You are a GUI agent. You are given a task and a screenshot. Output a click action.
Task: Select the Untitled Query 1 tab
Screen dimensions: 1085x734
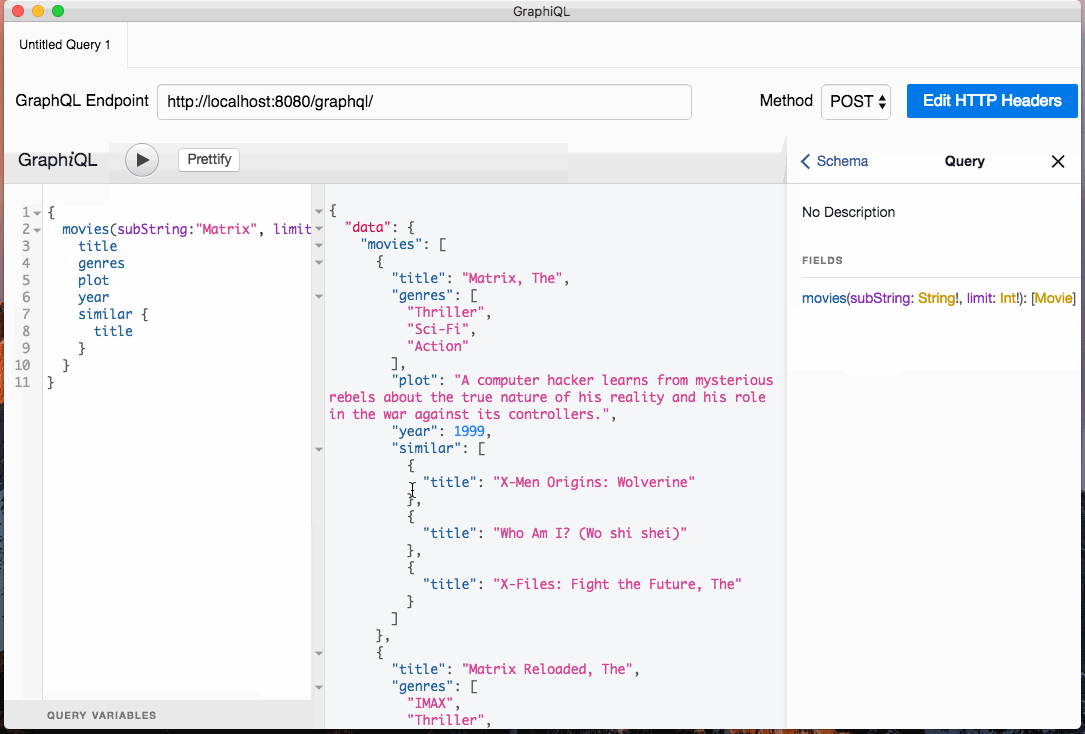[65, 45]
